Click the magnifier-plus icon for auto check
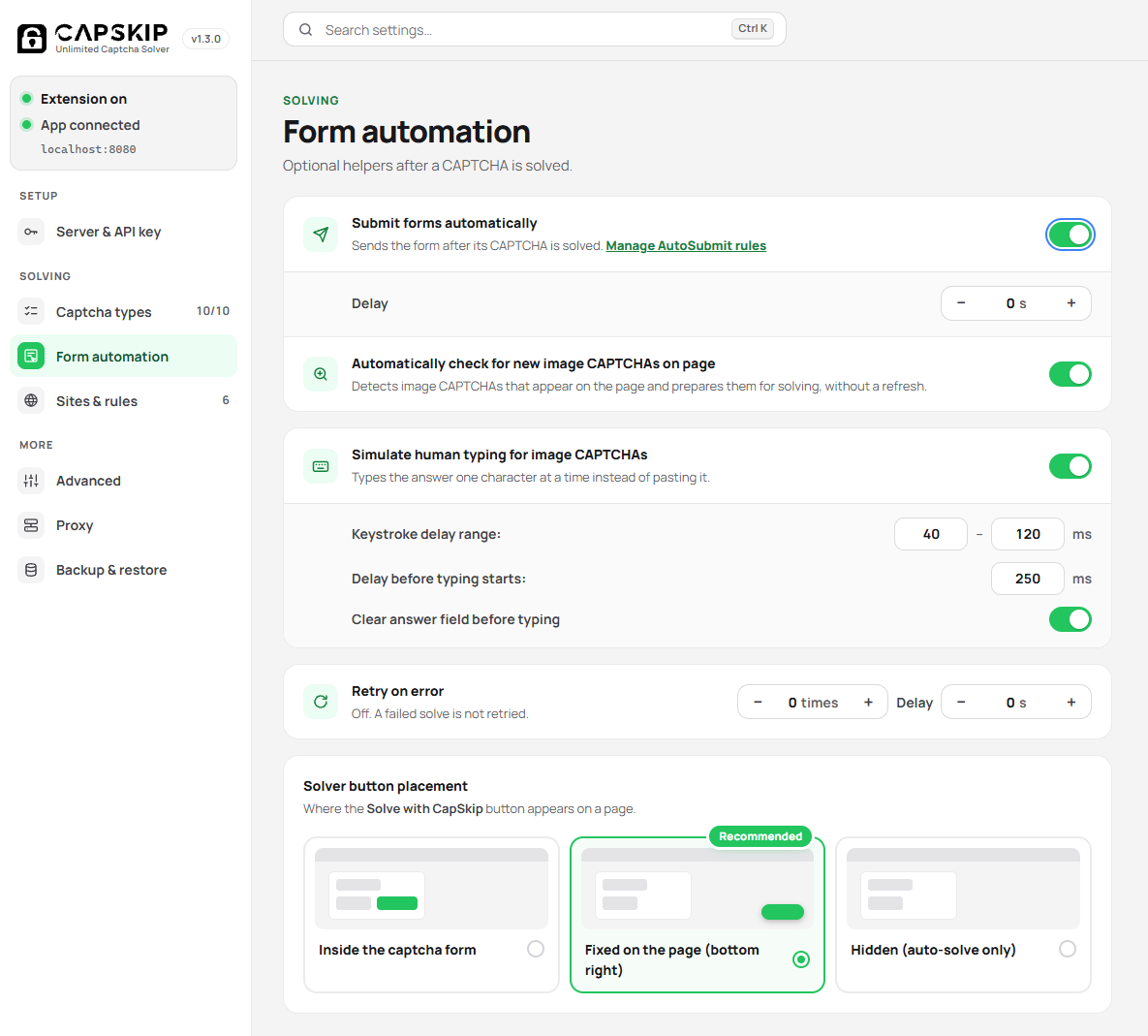Screen dimensions: 1148x1036 click(321, 374)
